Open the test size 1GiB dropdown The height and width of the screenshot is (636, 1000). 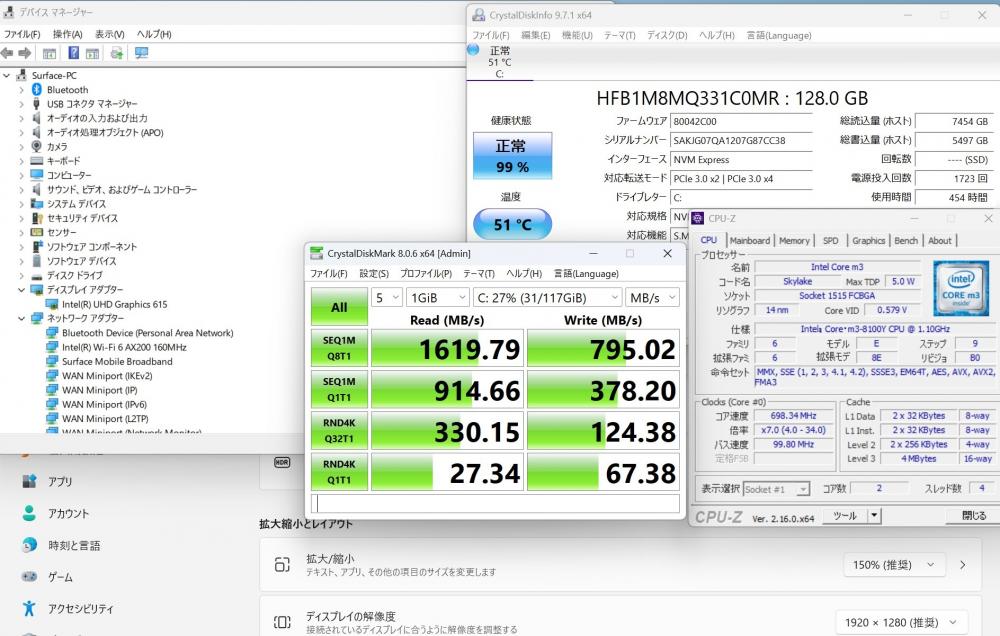pyautogui.click(x=437, y=297)
